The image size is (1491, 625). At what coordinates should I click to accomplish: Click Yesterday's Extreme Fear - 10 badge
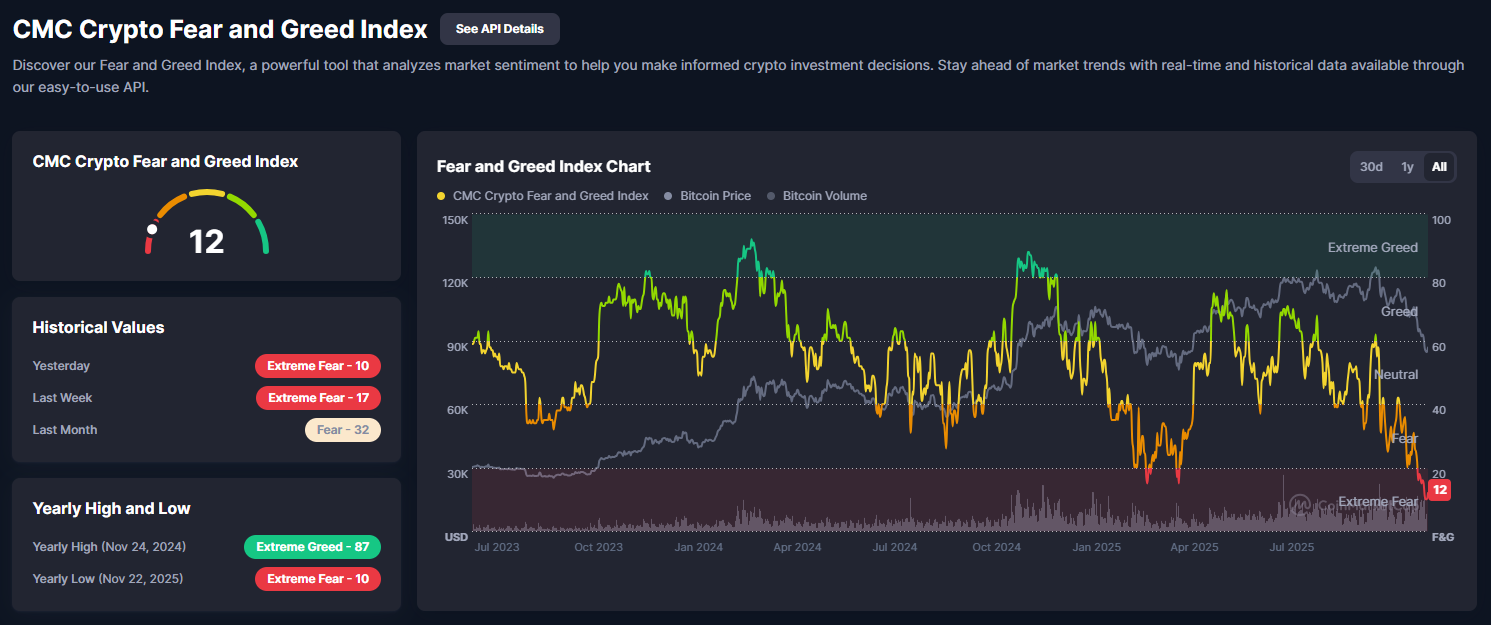click(x=318, y=366)
